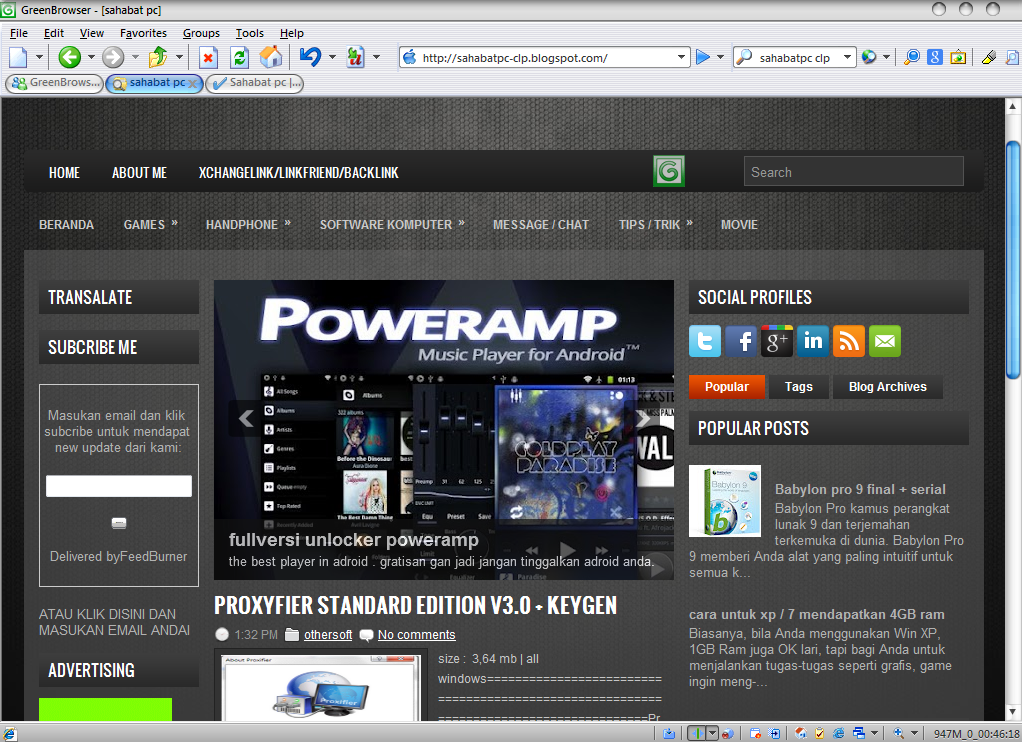Stop loading with the red X icon
This screenshot has height=742, width=1022.
click(208, 57)
